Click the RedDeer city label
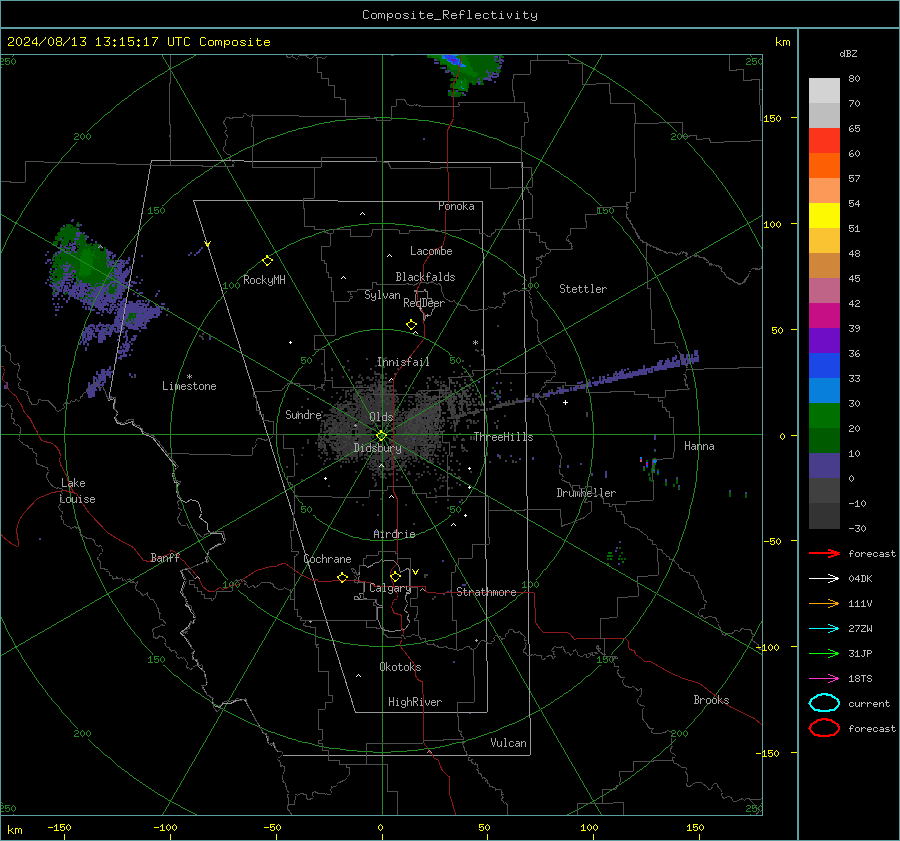900x841 pixels. pyautogui.click(x=424, y=303)
